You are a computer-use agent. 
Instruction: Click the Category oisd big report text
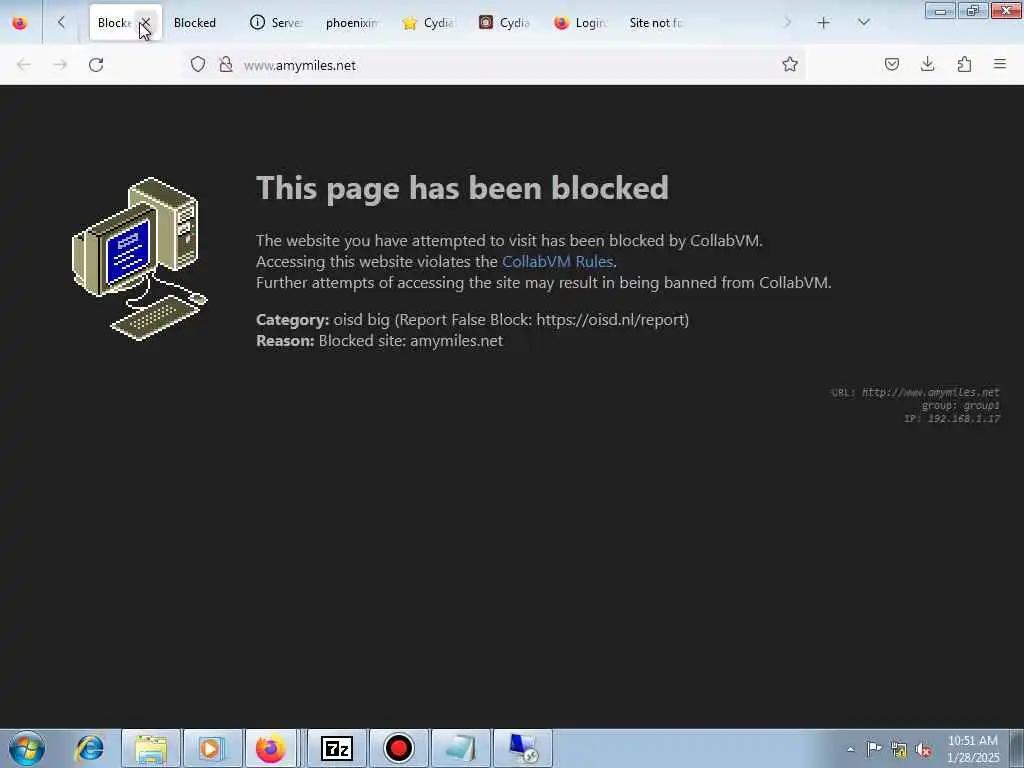pos(472,320)
